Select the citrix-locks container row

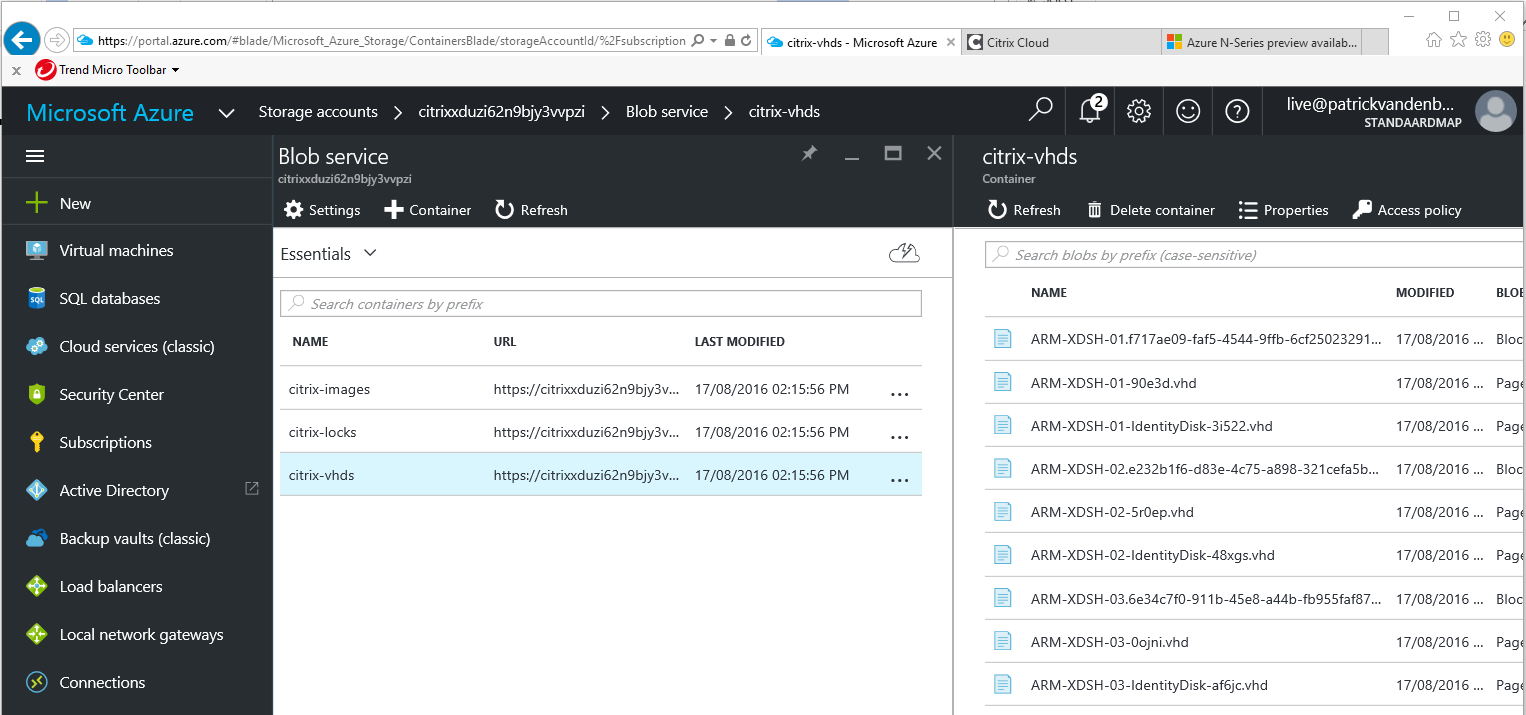point(600,432)
